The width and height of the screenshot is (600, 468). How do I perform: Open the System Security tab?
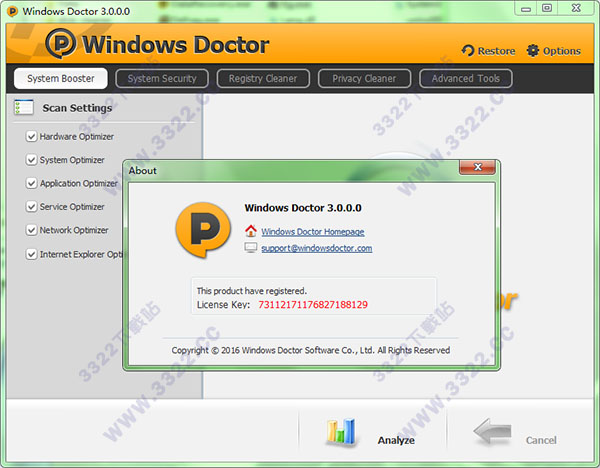pos(162,78)
